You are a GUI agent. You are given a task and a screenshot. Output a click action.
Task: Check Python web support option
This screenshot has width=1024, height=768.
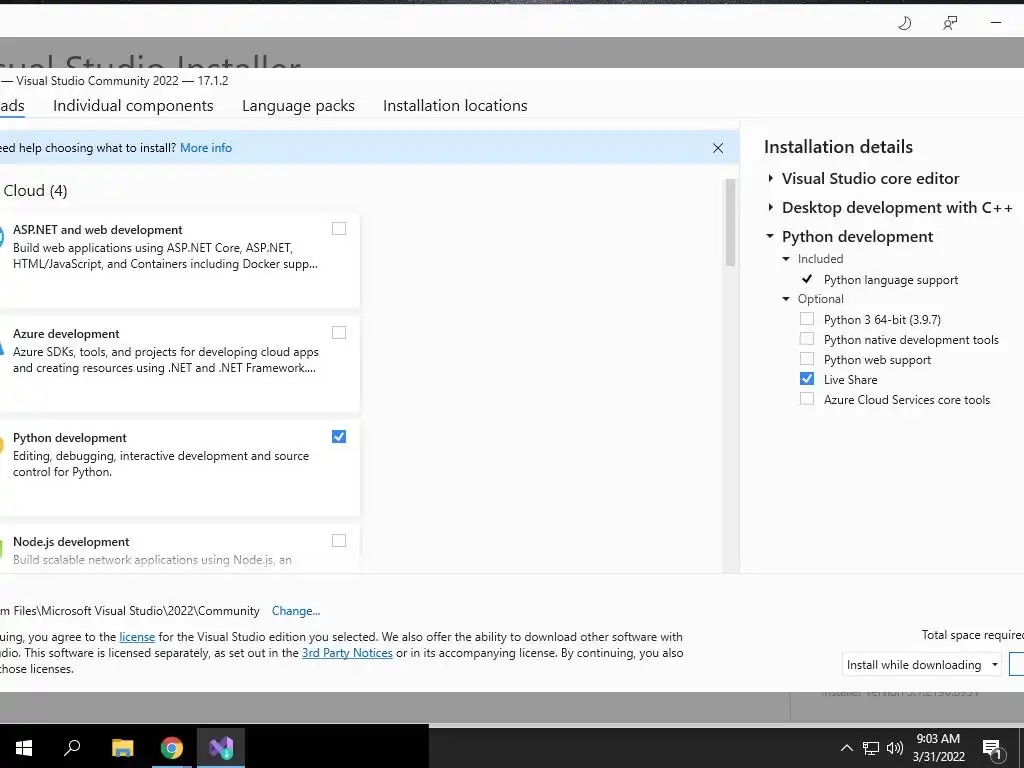(807, 359)
